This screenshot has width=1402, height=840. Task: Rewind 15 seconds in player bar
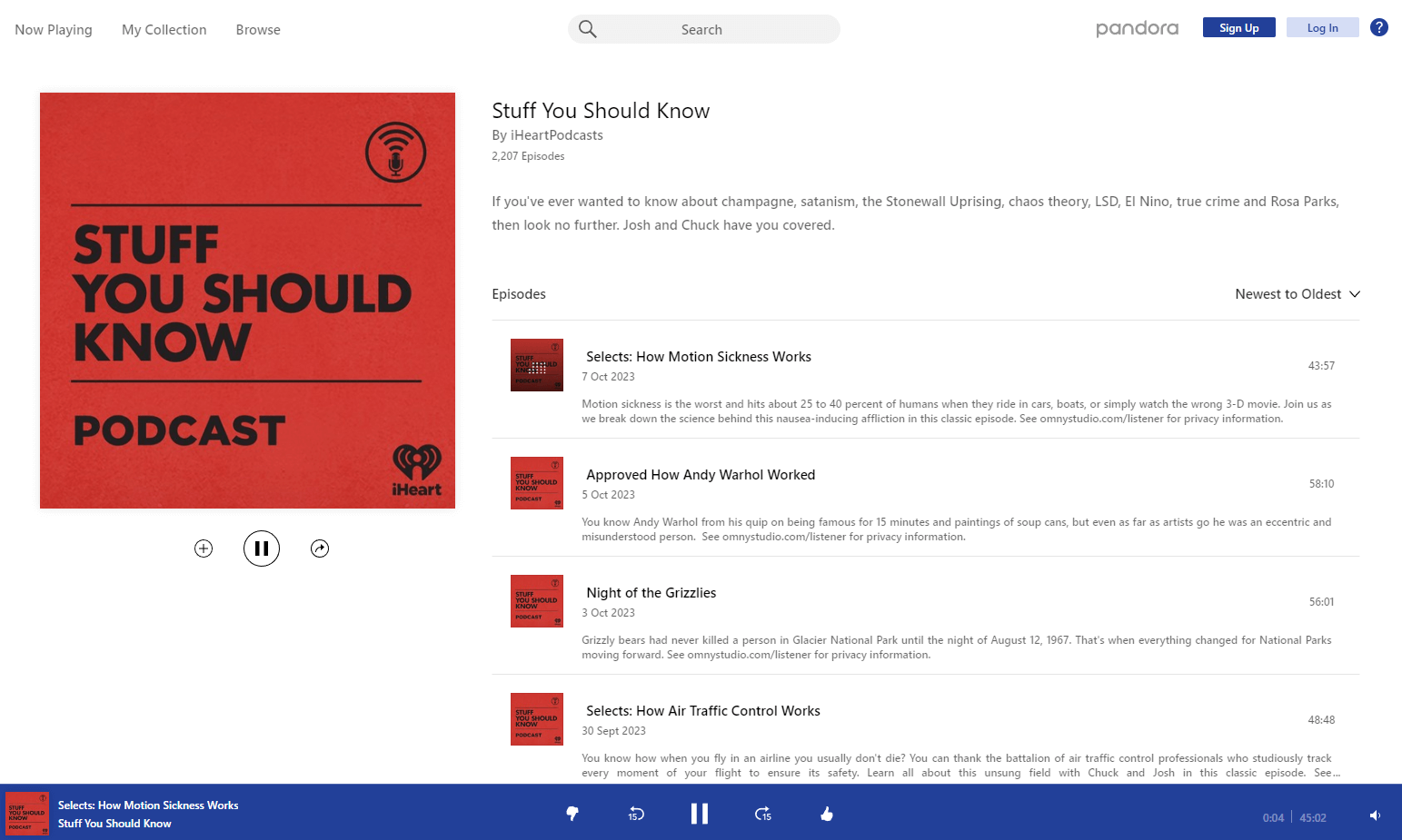tap(636, 814)
